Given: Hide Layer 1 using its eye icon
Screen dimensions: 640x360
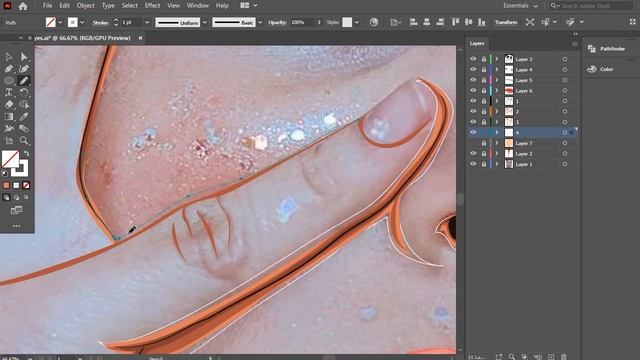Looking at the screenshot, I should [x=473, y=164].
